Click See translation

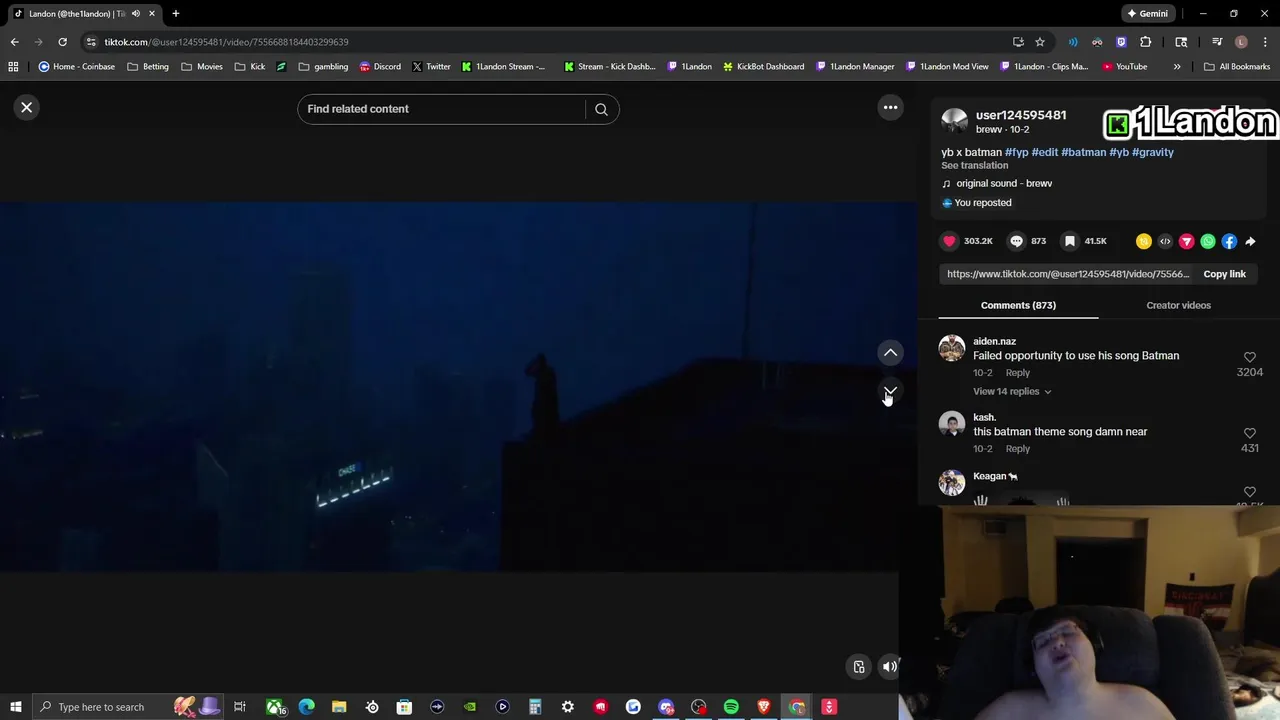coord(974,165)
